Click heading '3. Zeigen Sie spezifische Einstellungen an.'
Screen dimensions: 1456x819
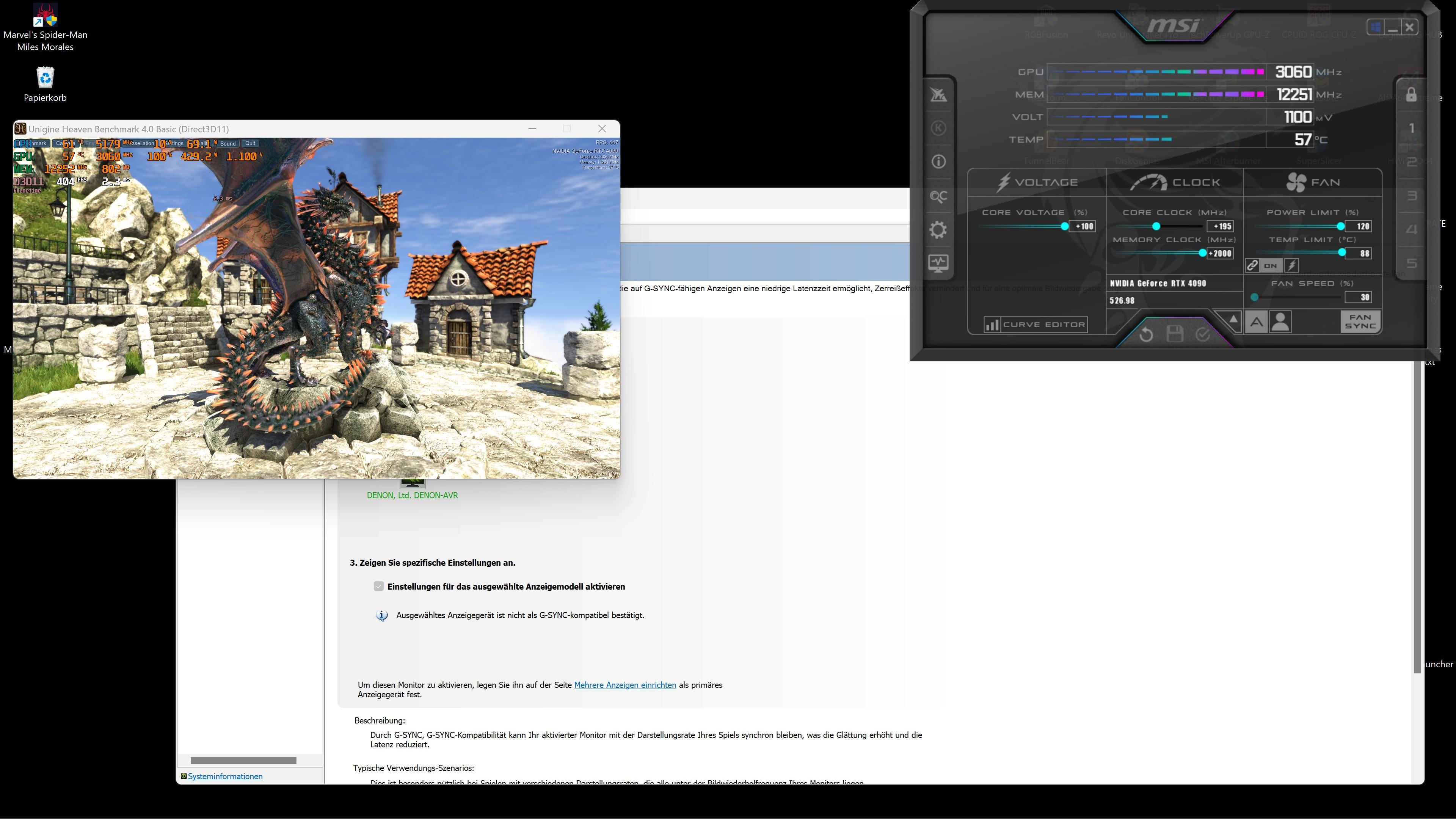pos(432,563)
